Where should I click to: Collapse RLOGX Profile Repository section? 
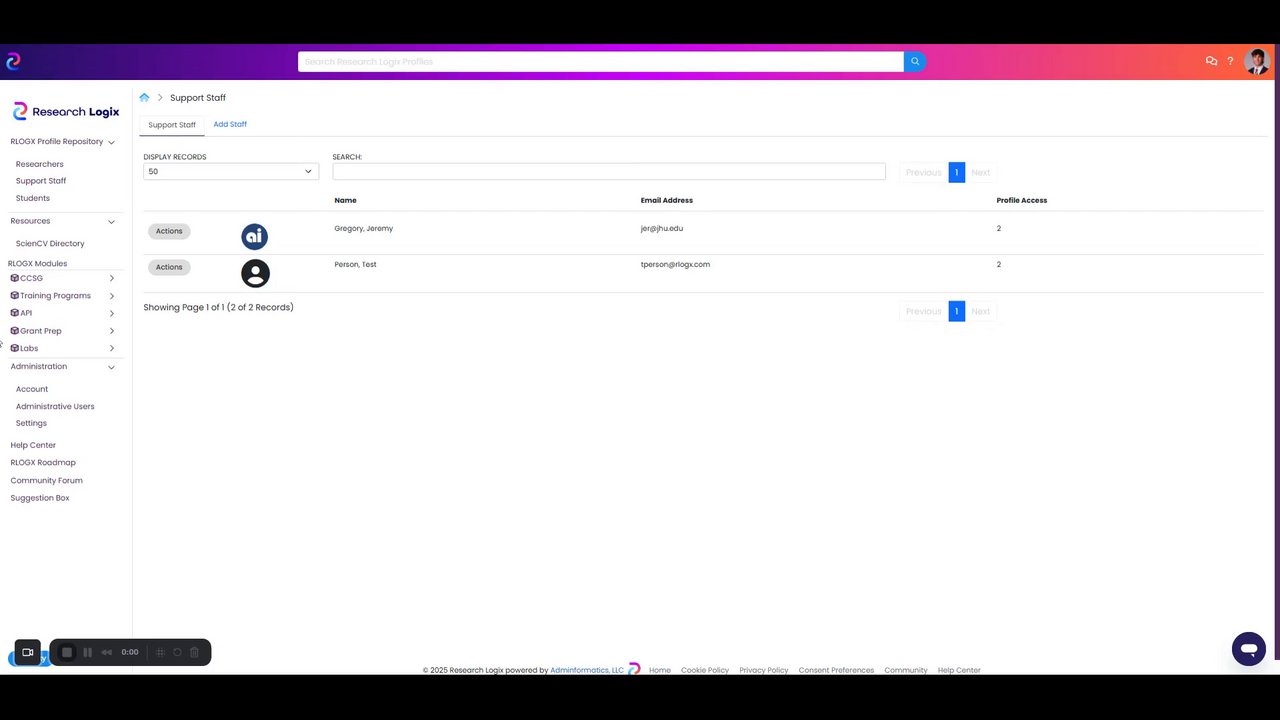click(x=111, y=142)
